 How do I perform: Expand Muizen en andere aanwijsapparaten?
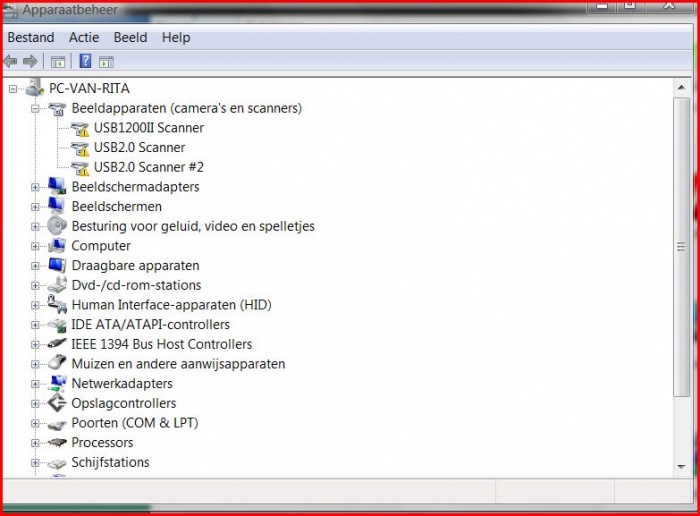point(35,364)
